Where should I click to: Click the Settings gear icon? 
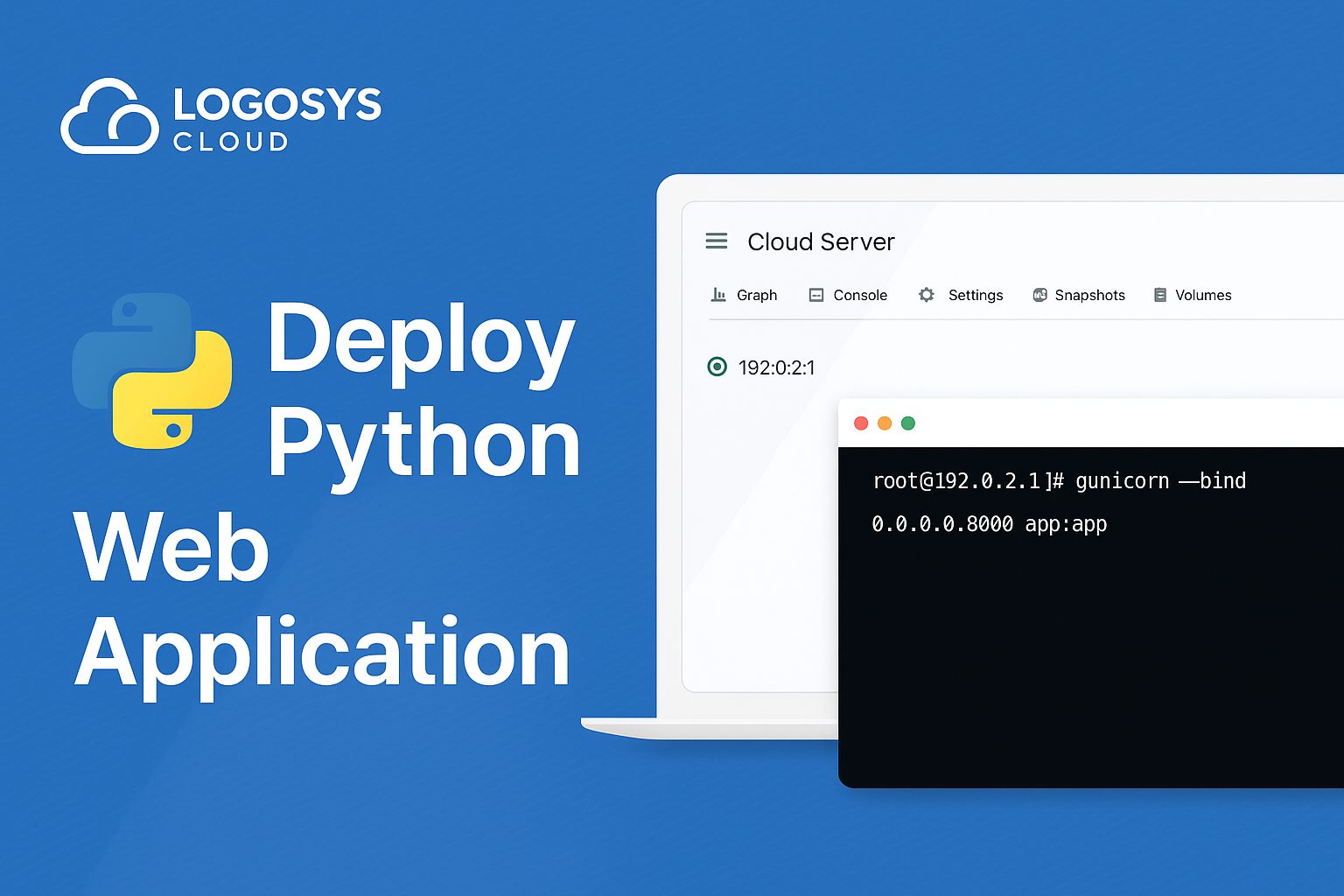(x=927, y=295)
